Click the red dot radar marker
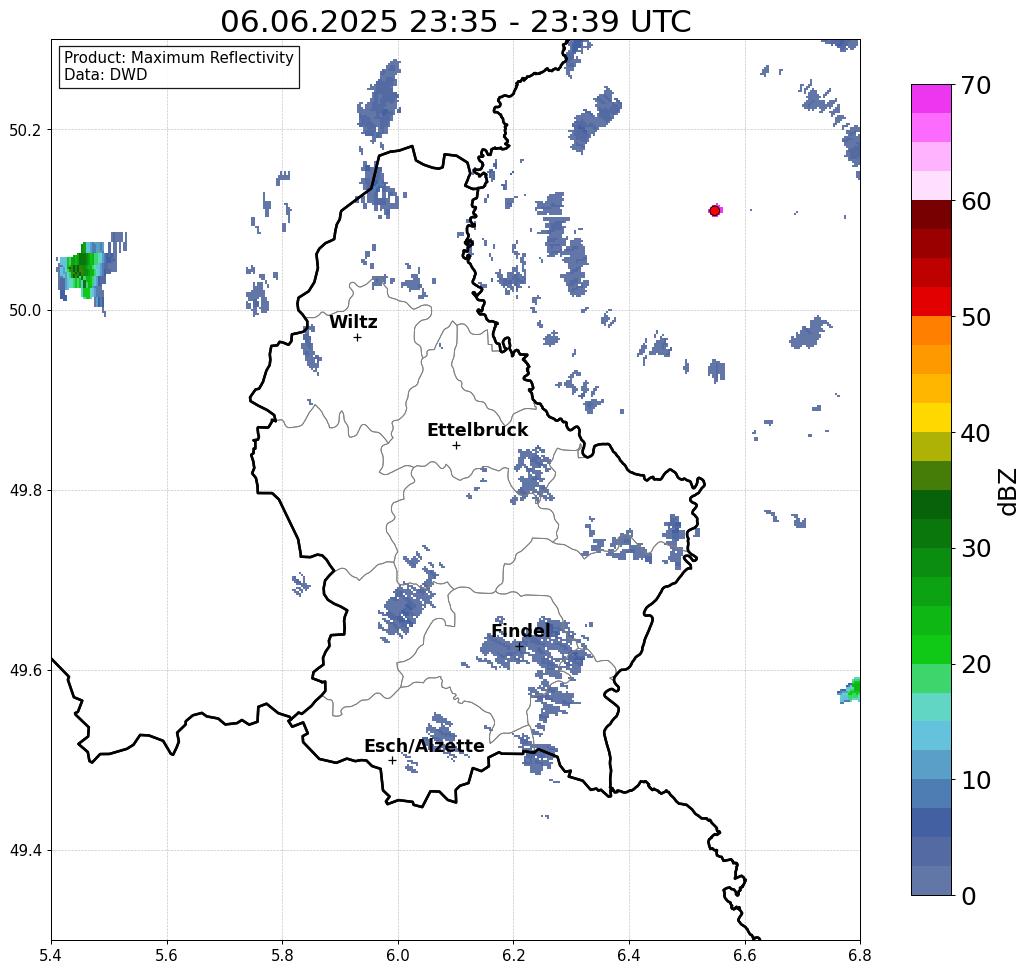The image size is (1029, 973). (x=715, y=211)
